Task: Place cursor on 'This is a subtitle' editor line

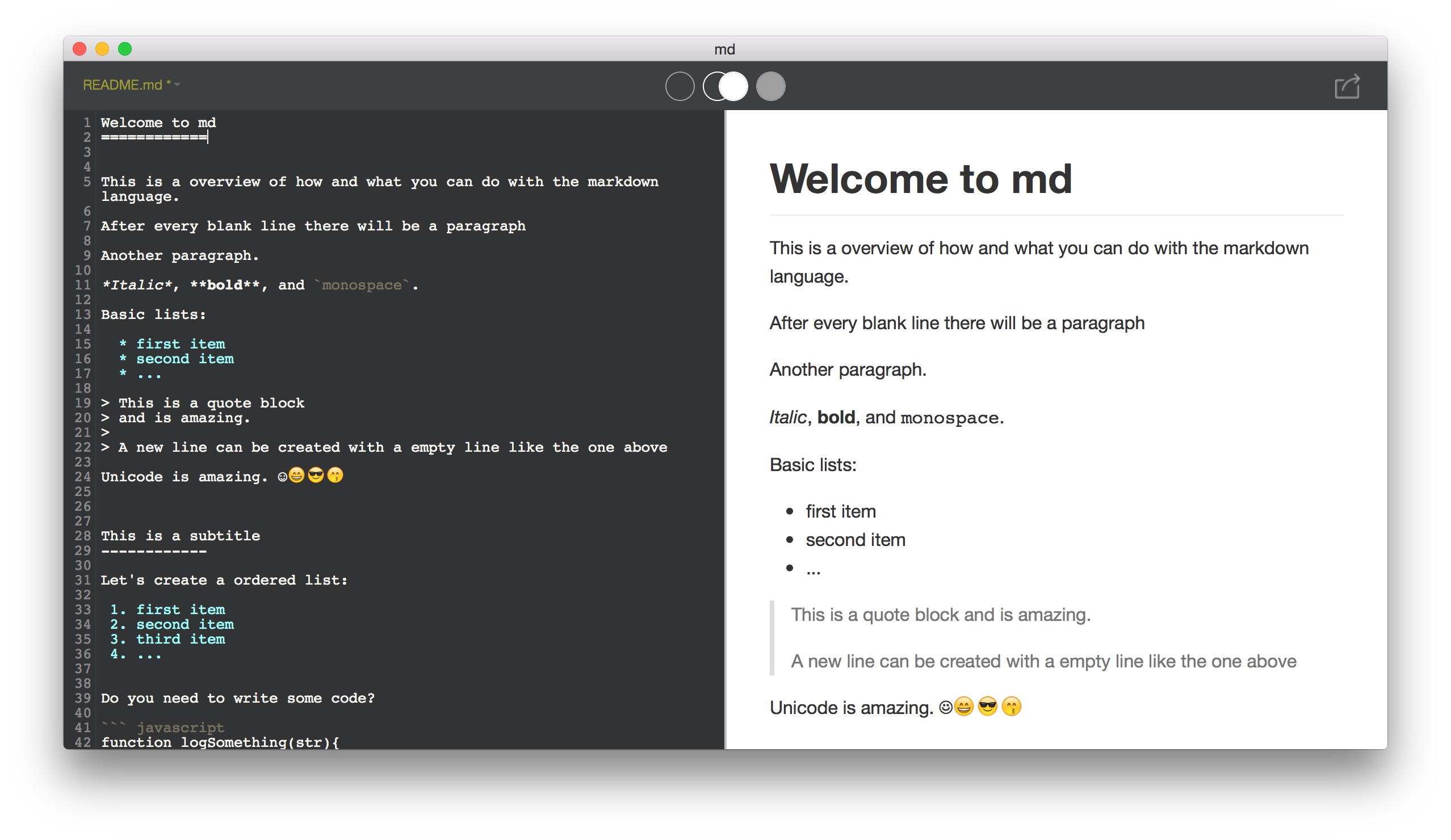Action: coord(180,536)
